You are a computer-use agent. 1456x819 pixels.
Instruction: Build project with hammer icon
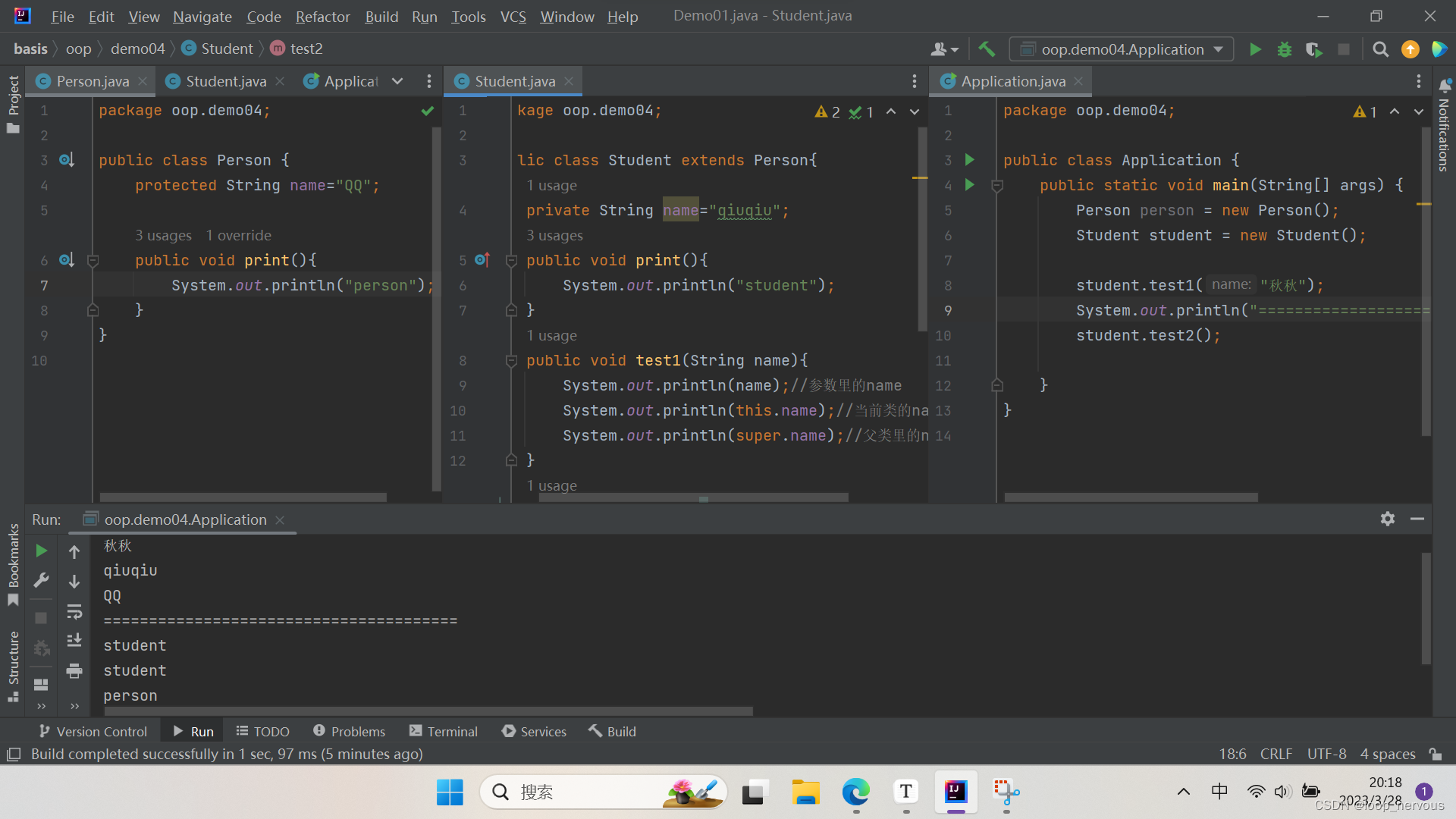[x=987, y=49]
